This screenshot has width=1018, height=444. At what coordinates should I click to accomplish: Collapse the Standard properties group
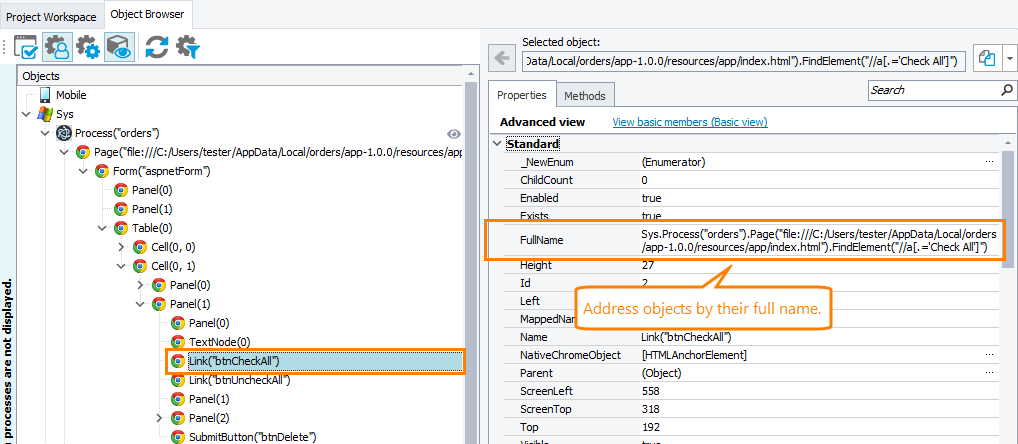pyautogui.click(x=498, y=144)
